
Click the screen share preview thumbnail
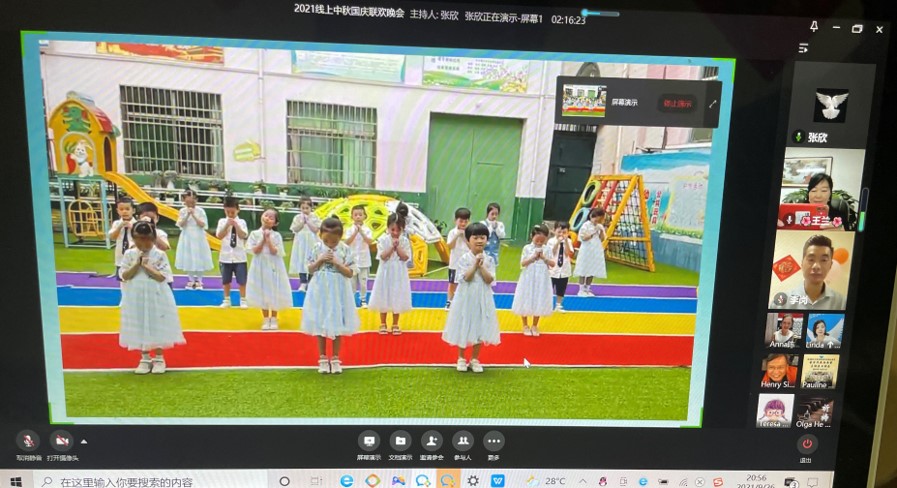pos(583,101)
